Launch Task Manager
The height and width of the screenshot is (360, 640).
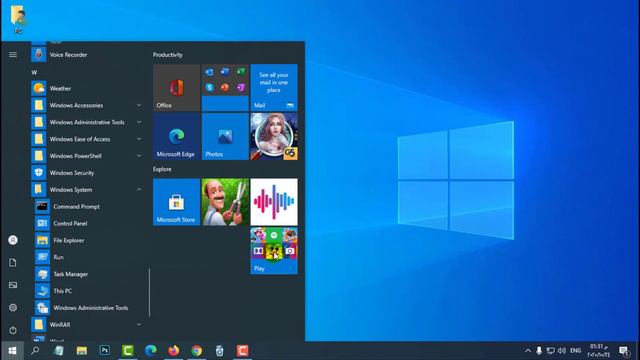(x=88, y=274)
